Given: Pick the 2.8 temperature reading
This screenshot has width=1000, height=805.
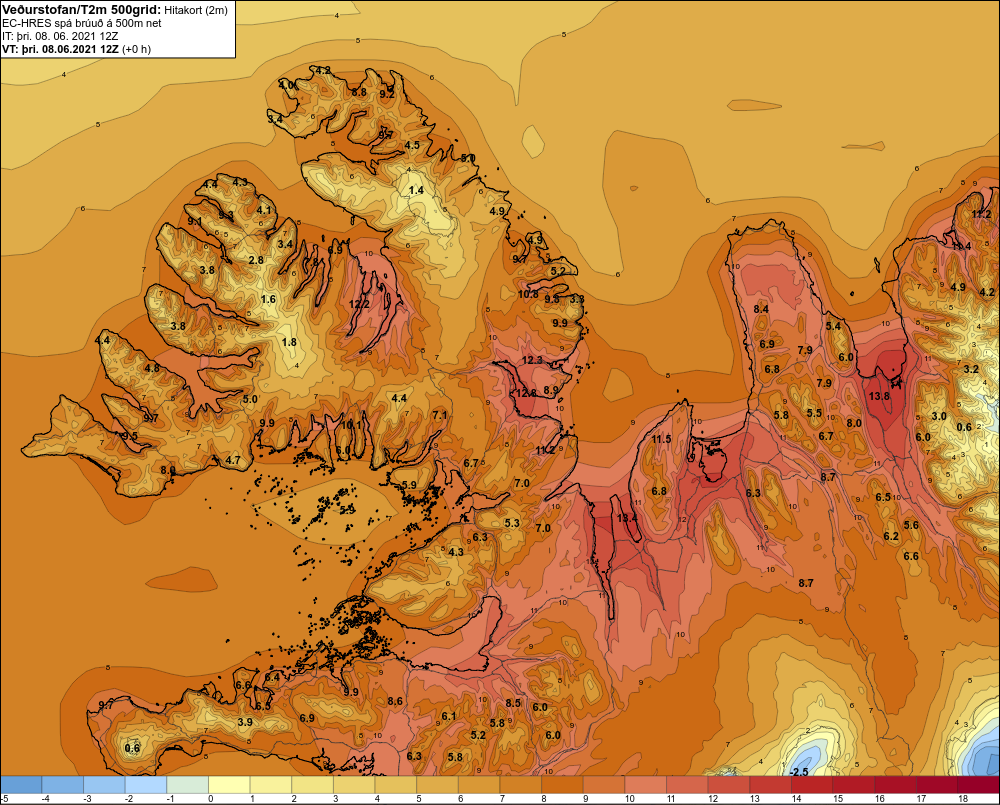Looking at the screenshot, I should [256, 260].
